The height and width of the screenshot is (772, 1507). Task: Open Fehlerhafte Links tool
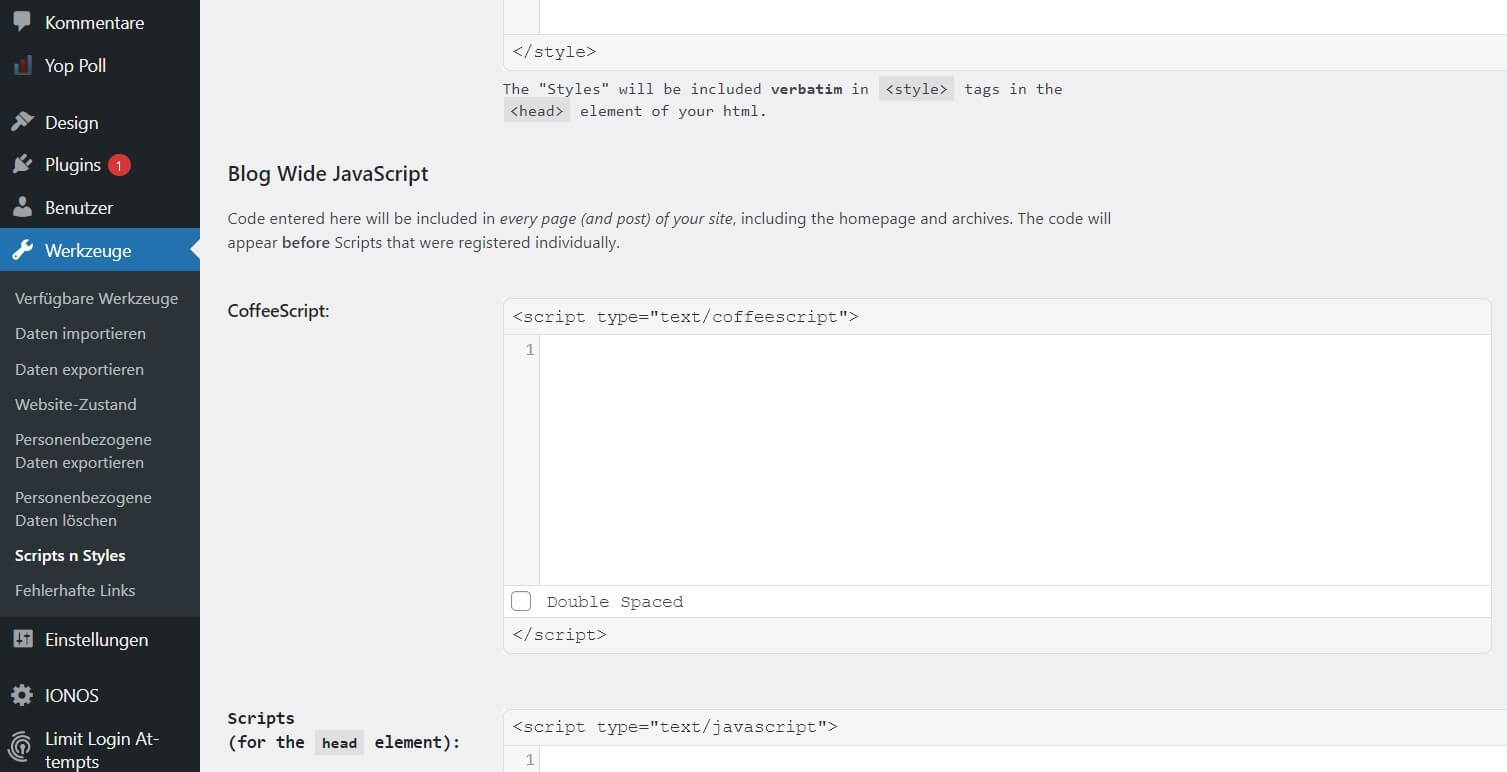pos(75,590)
